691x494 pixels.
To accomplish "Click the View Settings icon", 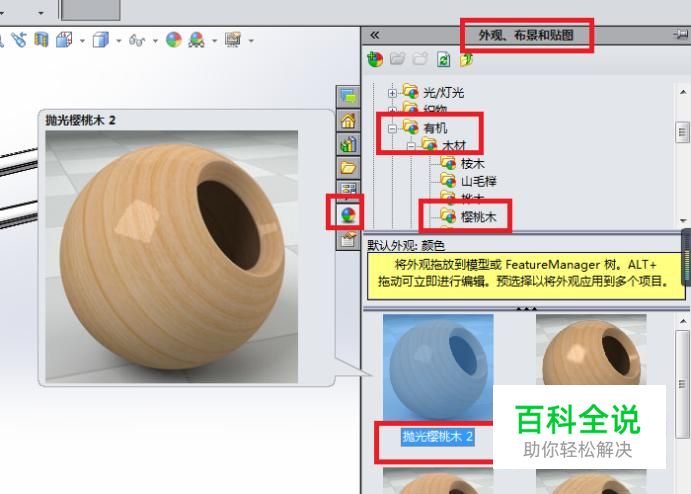I will (x=233, y=40).
